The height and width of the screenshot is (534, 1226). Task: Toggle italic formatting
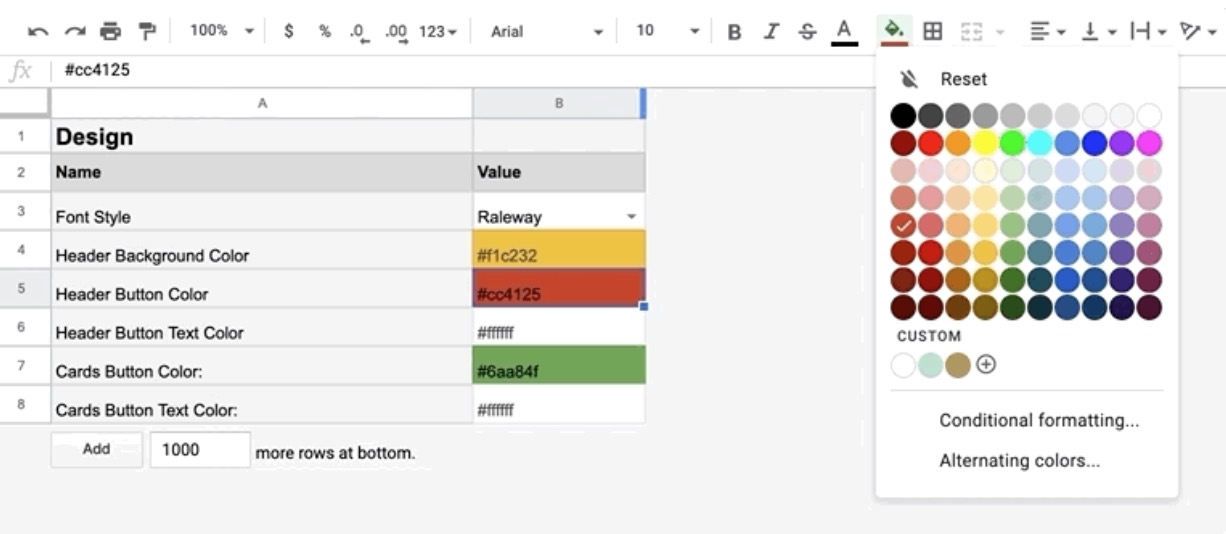tap(770, 32)
